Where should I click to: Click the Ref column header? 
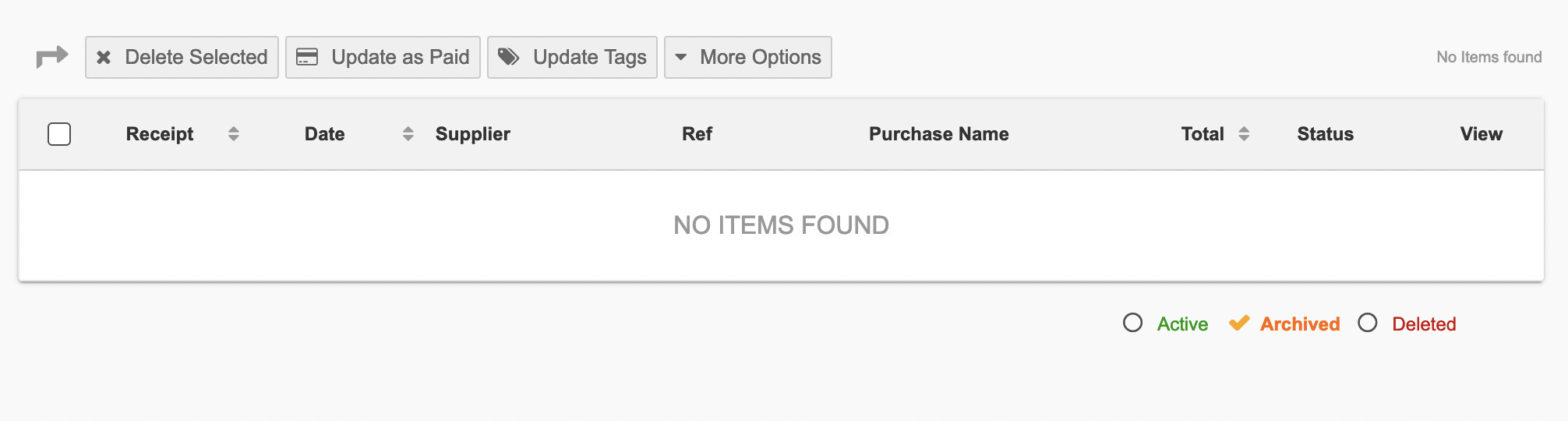coord(697,134)
